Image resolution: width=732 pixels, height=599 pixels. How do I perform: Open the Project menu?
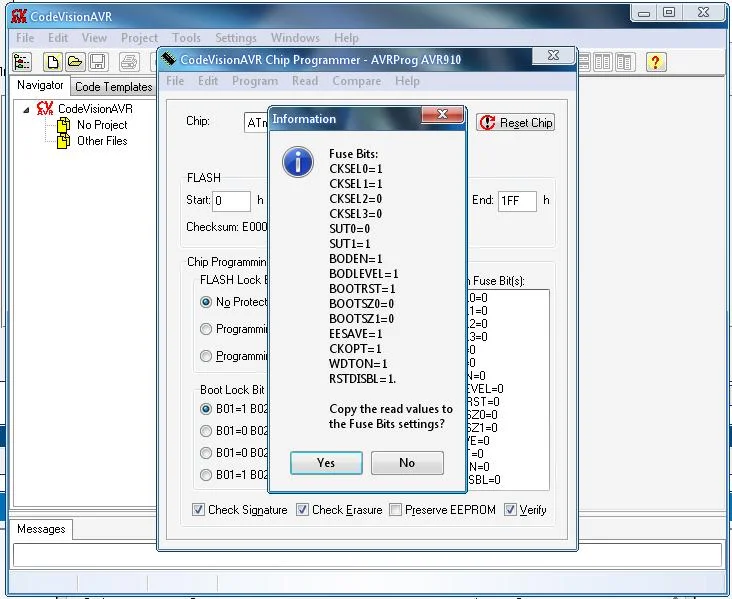(139, 38)
